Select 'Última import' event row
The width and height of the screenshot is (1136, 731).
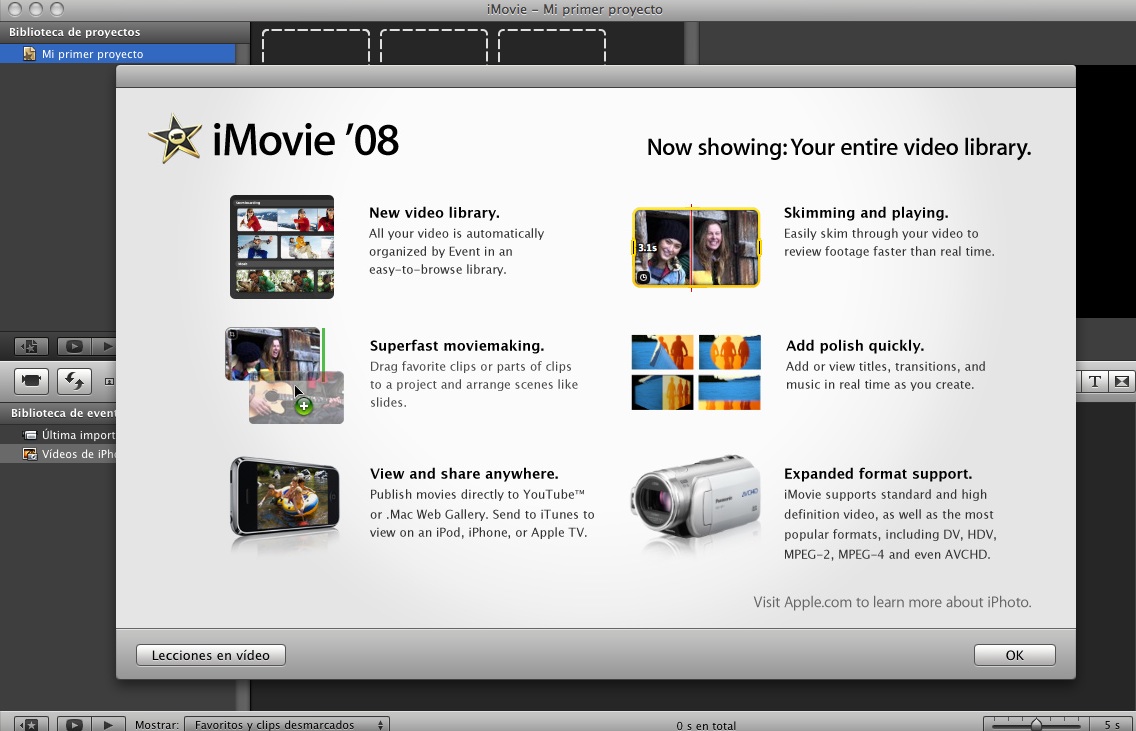point(58,435)
